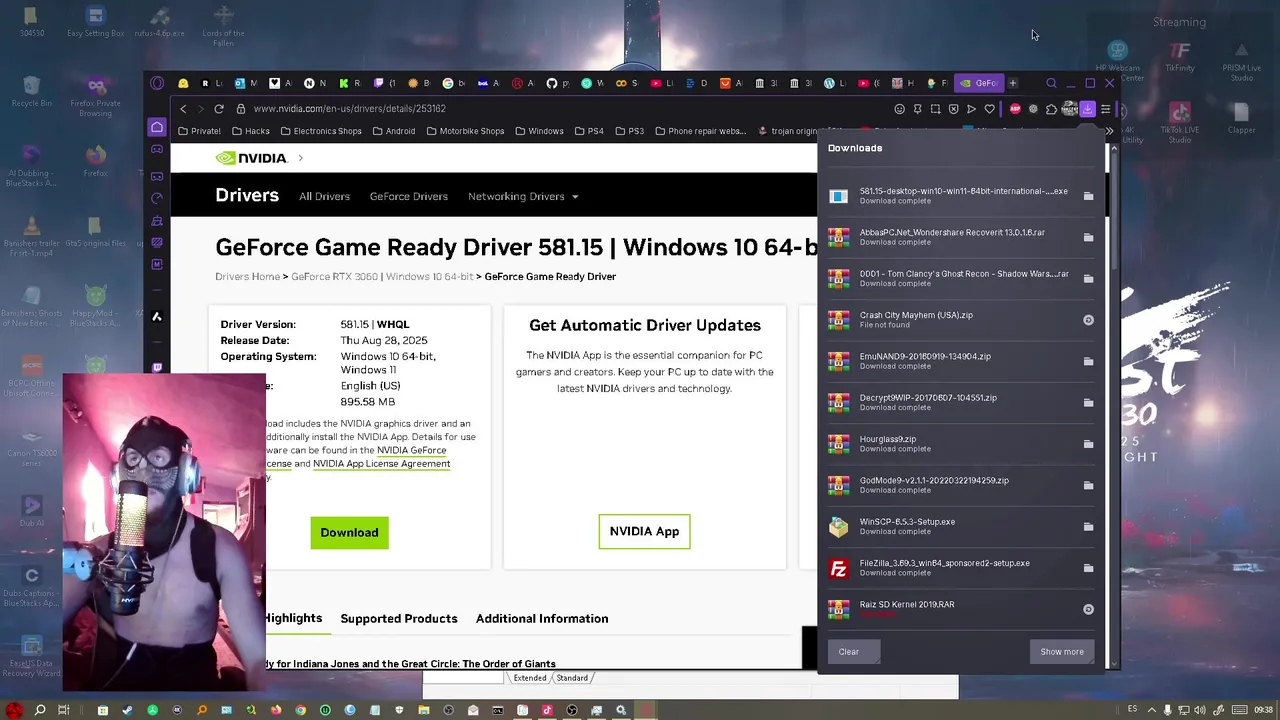The height and width of the screenshot is (720, 1280).
Task: Show folder for FileZilla_3.69.3 setup download
Action: [x=1088, y=568]
